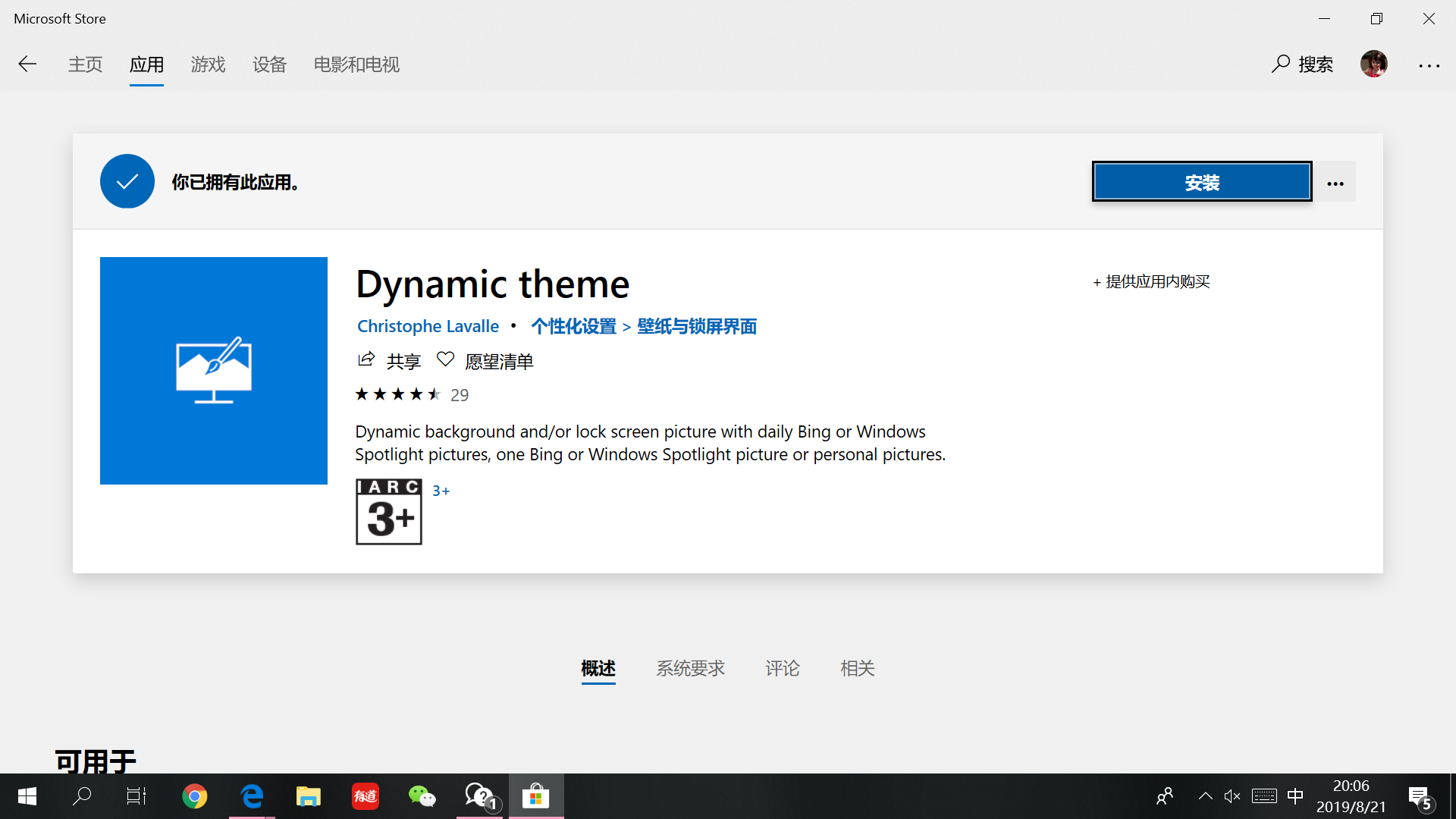Viewport: 1456px width, 819px height.
Task: Open Christophe Lavalle publisher link
Action: click(428, 326)
